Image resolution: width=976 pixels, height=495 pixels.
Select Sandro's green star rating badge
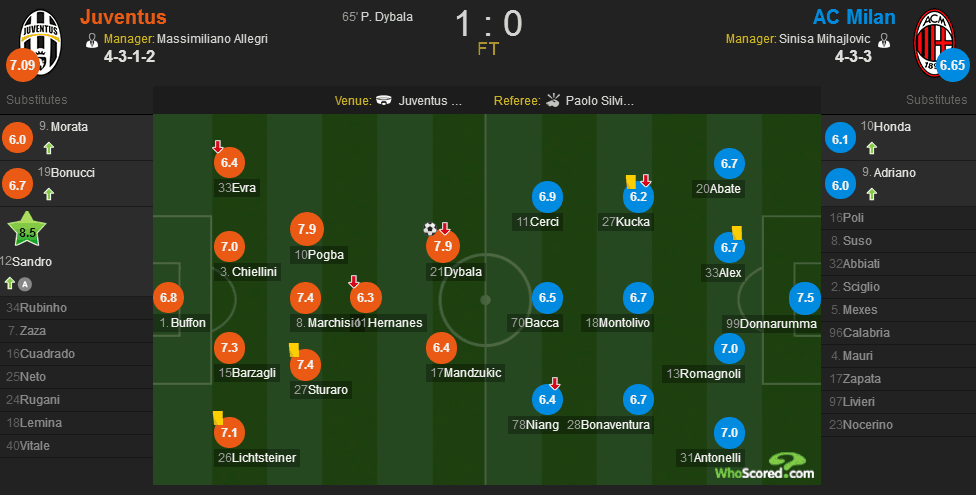[x=27, y=229]
